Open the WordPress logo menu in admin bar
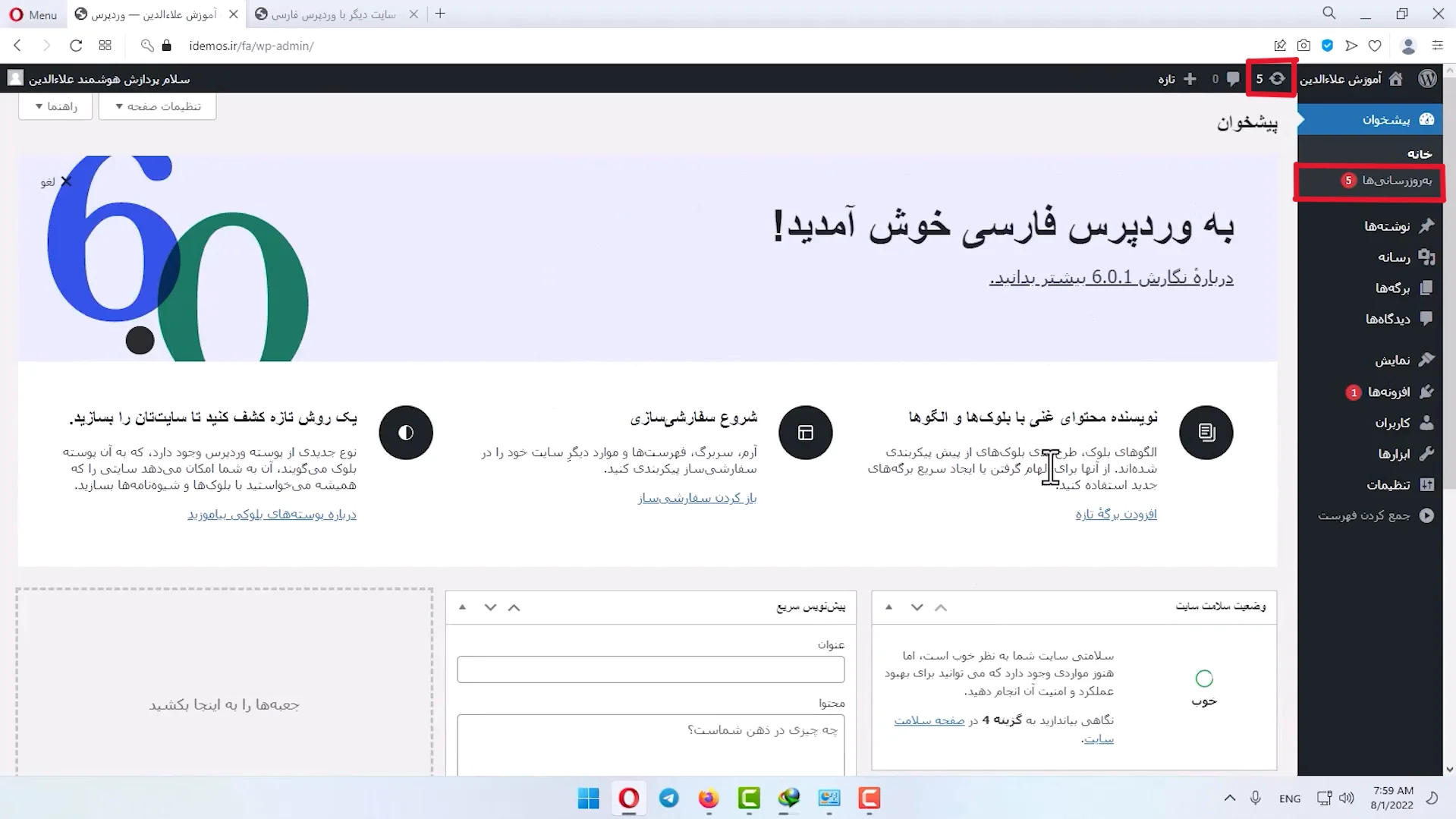 point(1427,78)
